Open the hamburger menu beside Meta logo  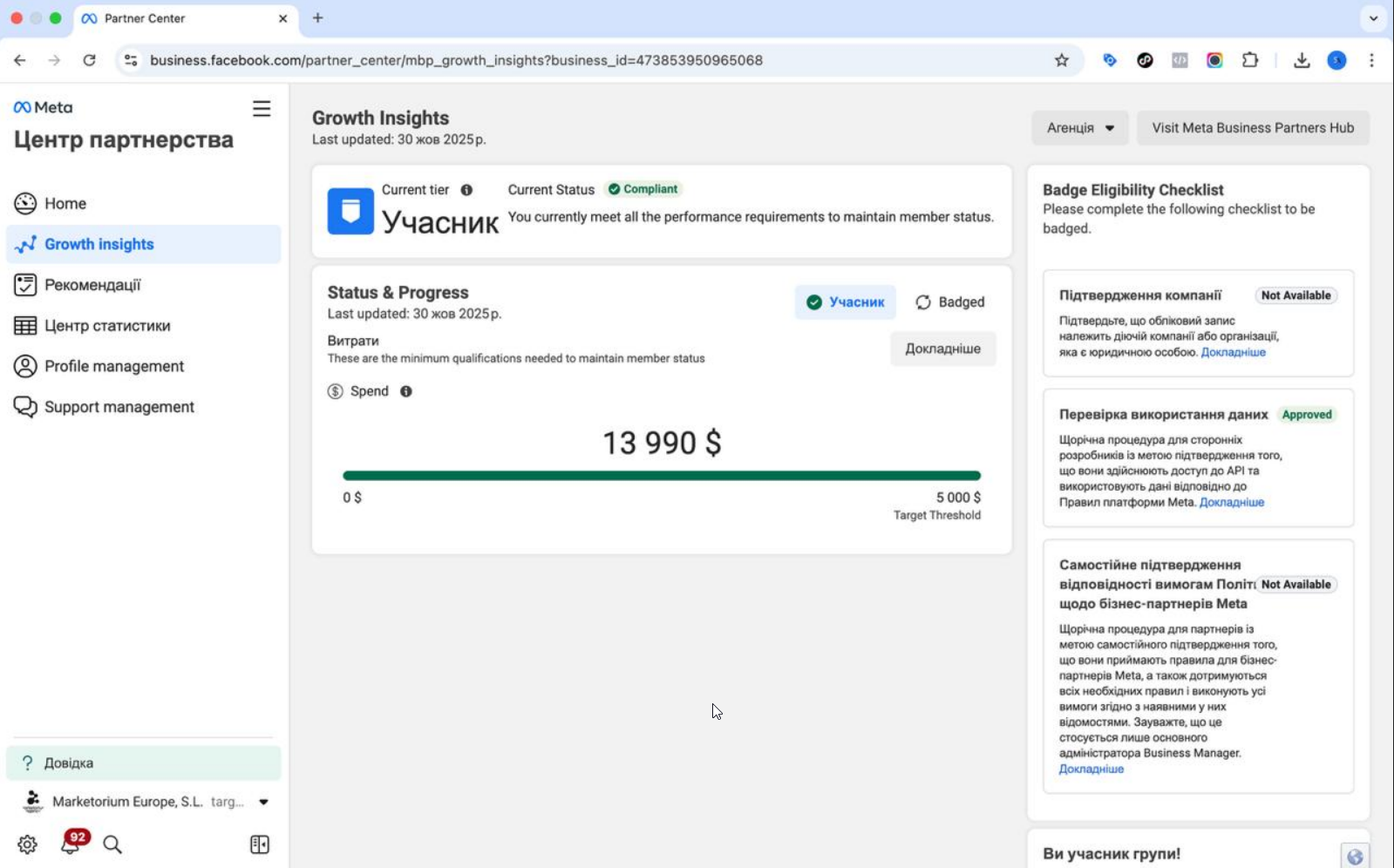(x=262, y=109)
